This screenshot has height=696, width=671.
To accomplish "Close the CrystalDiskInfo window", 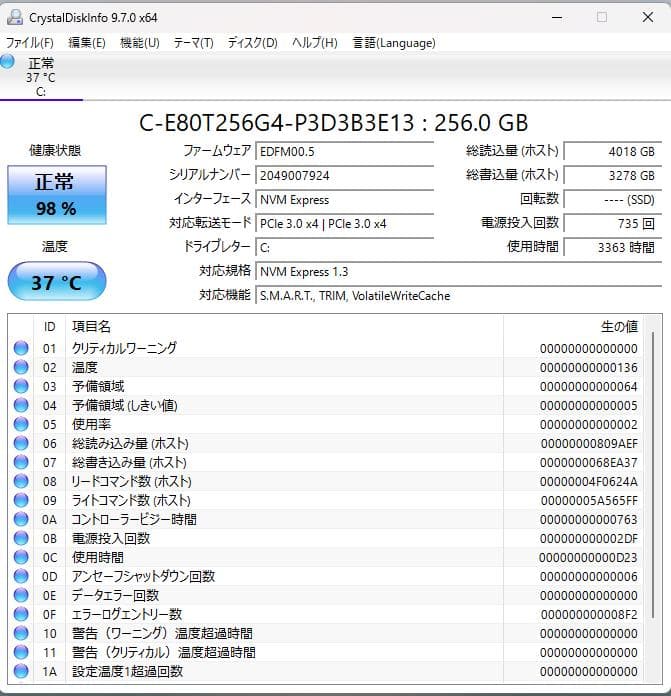I will coord(648,17).
